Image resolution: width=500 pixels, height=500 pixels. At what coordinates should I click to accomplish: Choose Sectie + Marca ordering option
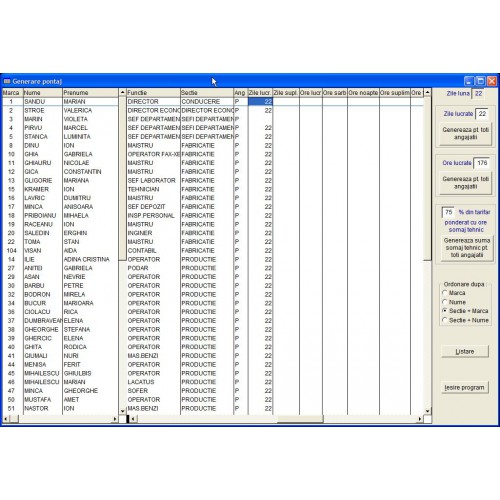[x=444, y=311]
